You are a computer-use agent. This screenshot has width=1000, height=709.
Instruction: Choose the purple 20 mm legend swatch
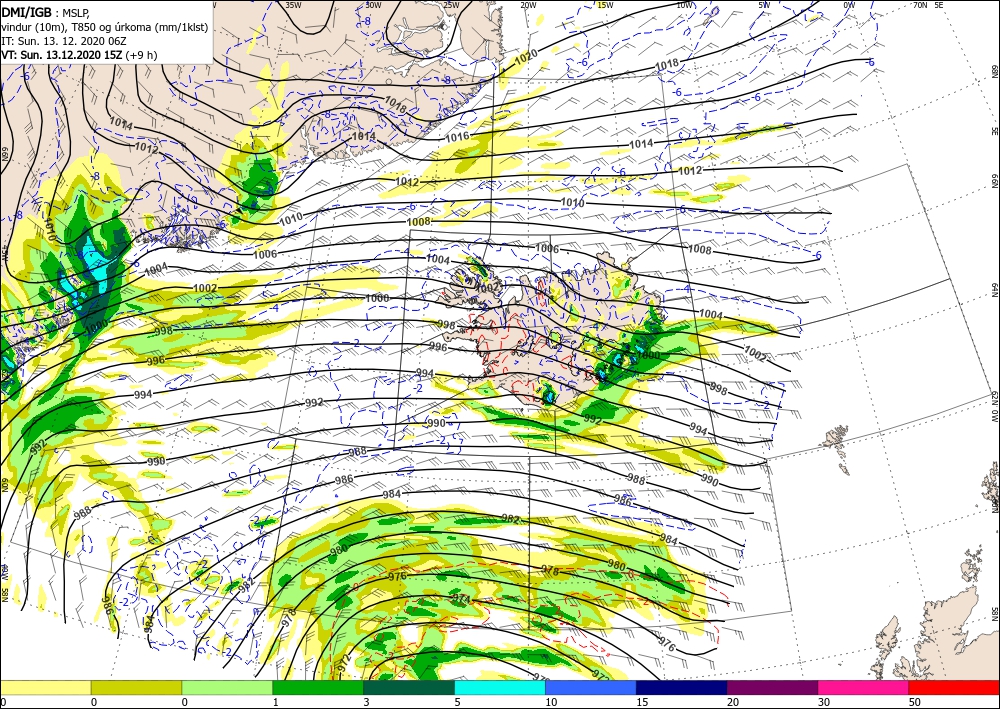(x=772, y=687)
